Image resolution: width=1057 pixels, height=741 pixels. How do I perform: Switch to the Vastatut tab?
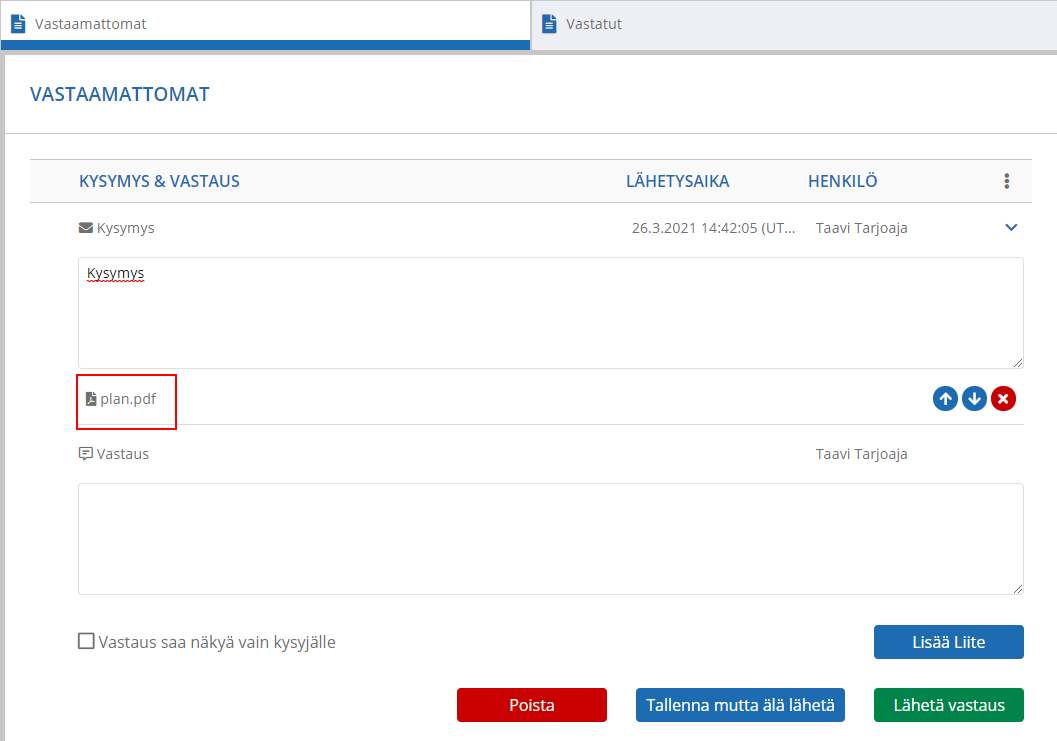click(x=794, y=24)
